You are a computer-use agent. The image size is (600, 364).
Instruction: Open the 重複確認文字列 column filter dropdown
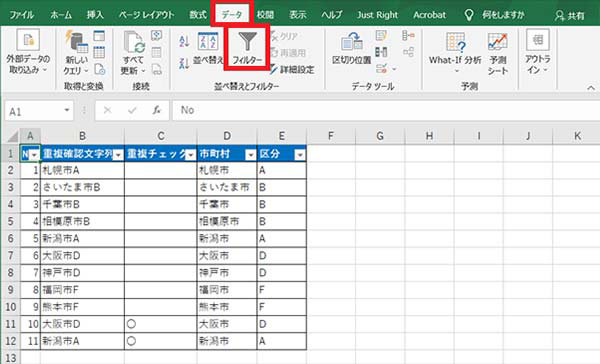coord(118,155)
